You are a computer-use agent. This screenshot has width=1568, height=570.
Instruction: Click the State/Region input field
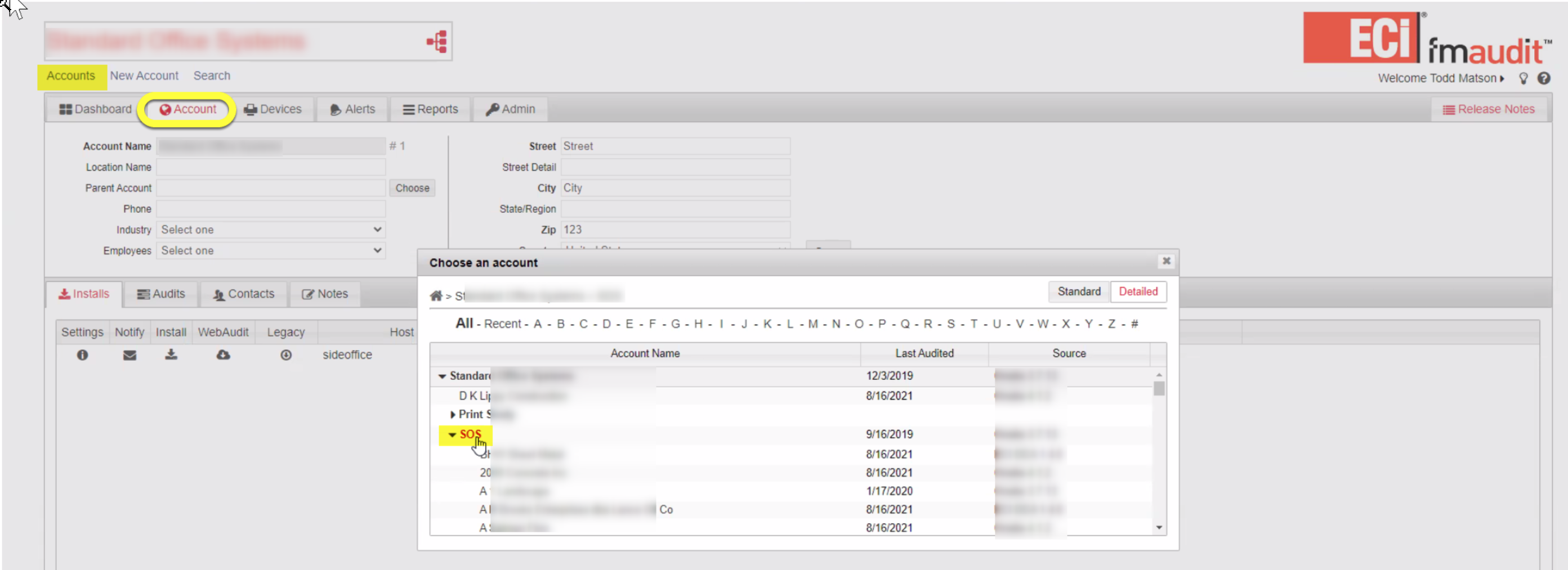point(676,209)
